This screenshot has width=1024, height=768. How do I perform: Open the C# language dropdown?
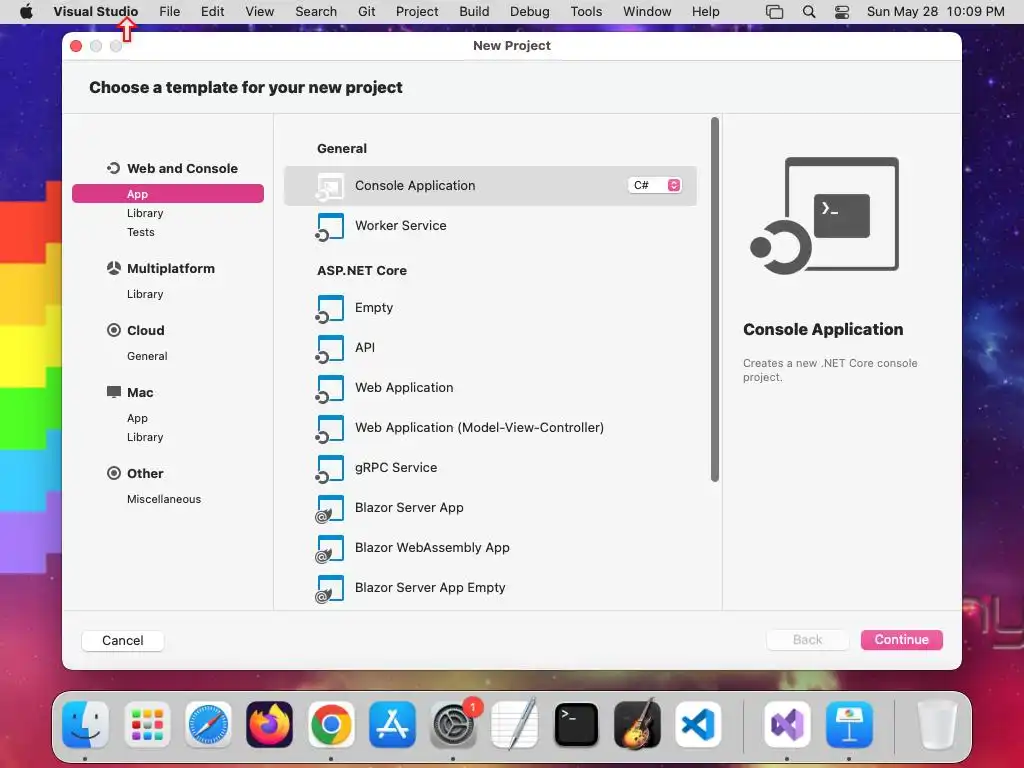[x=655, y=185]
